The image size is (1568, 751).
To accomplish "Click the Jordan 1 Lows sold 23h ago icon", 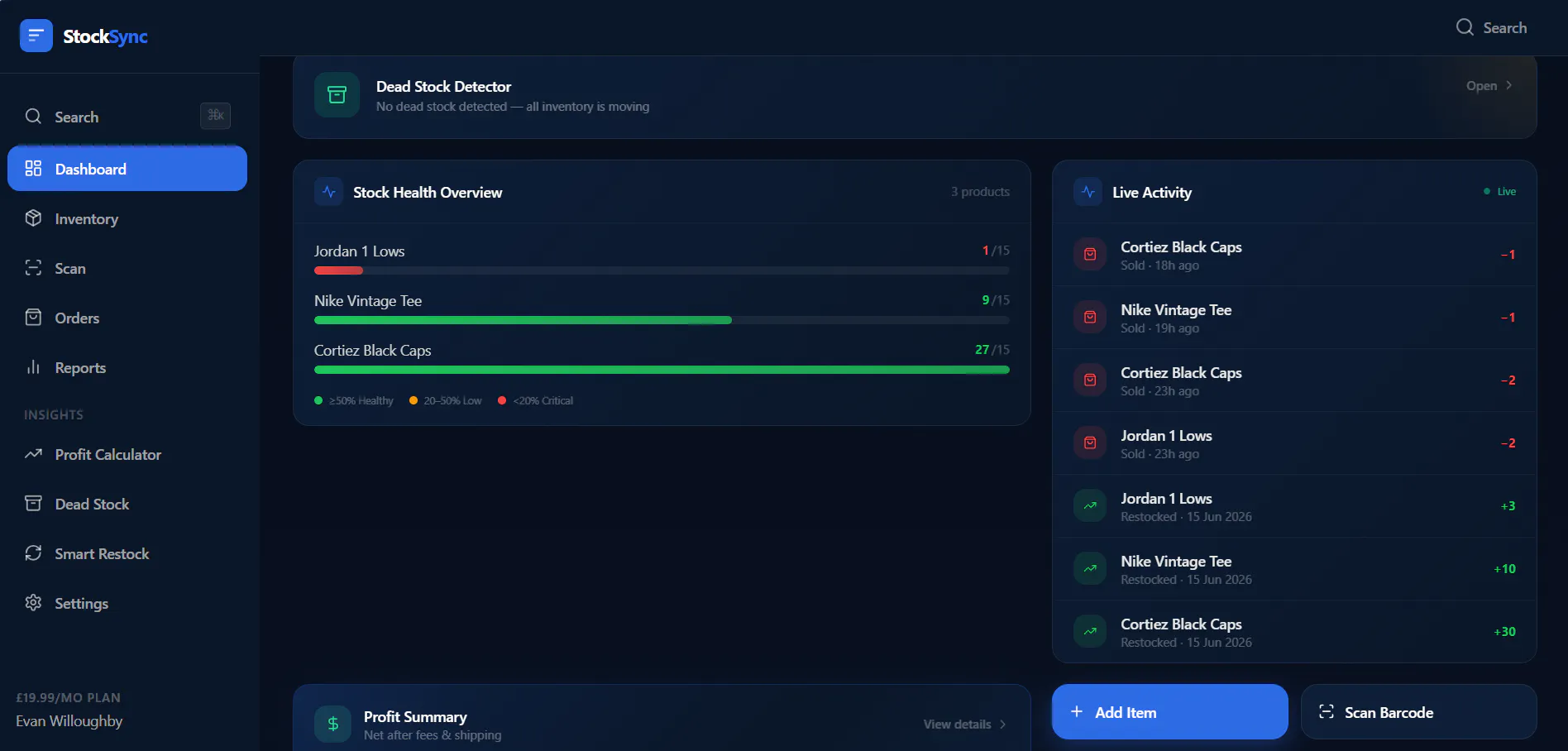I will pos(1090,443).
